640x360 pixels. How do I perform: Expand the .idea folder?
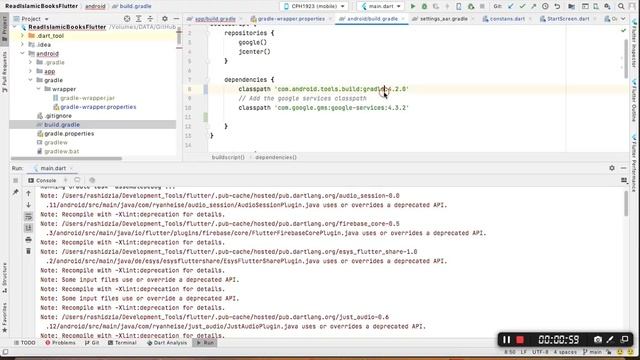(22, 44)
